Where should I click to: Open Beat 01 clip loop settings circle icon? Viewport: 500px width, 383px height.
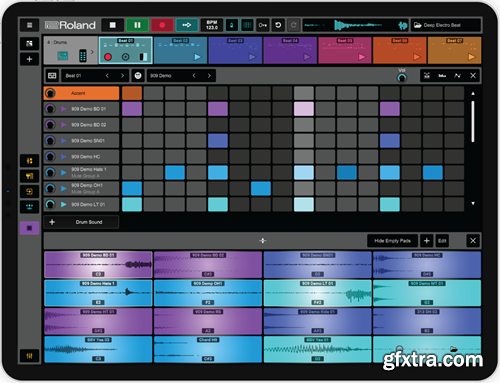pos(126,57)
